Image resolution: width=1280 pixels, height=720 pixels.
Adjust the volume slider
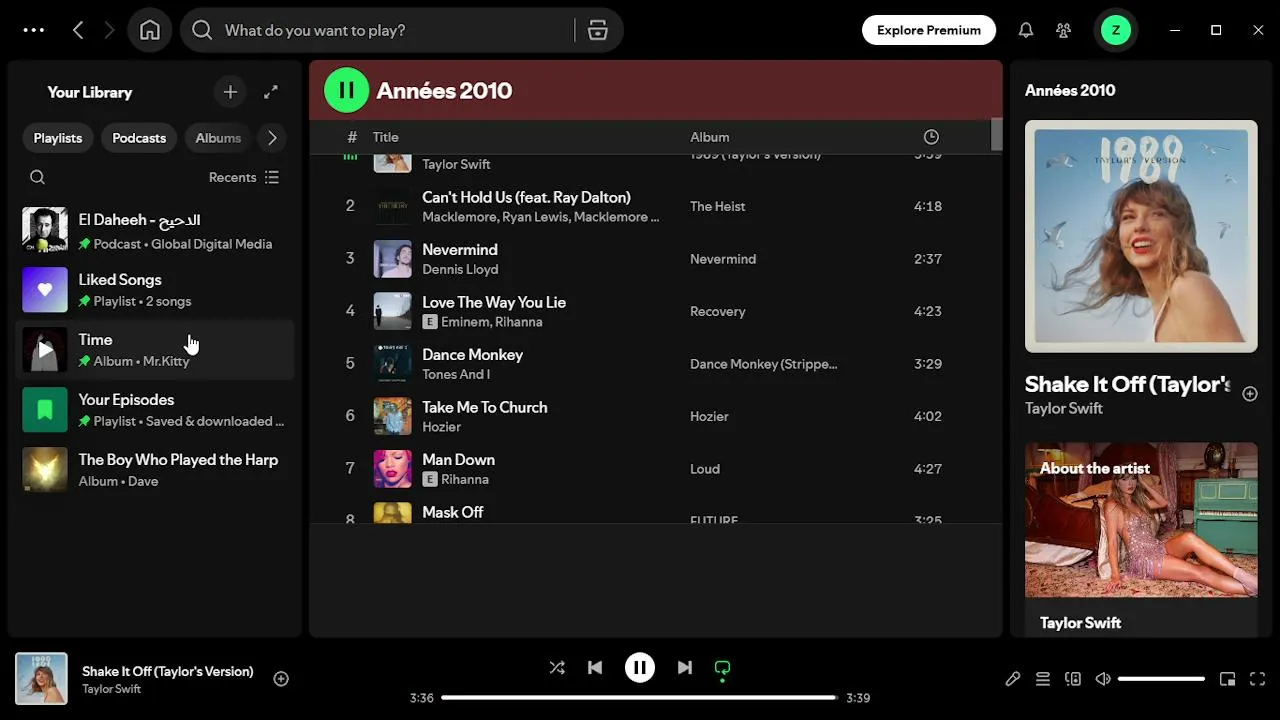pos(1161,679)
